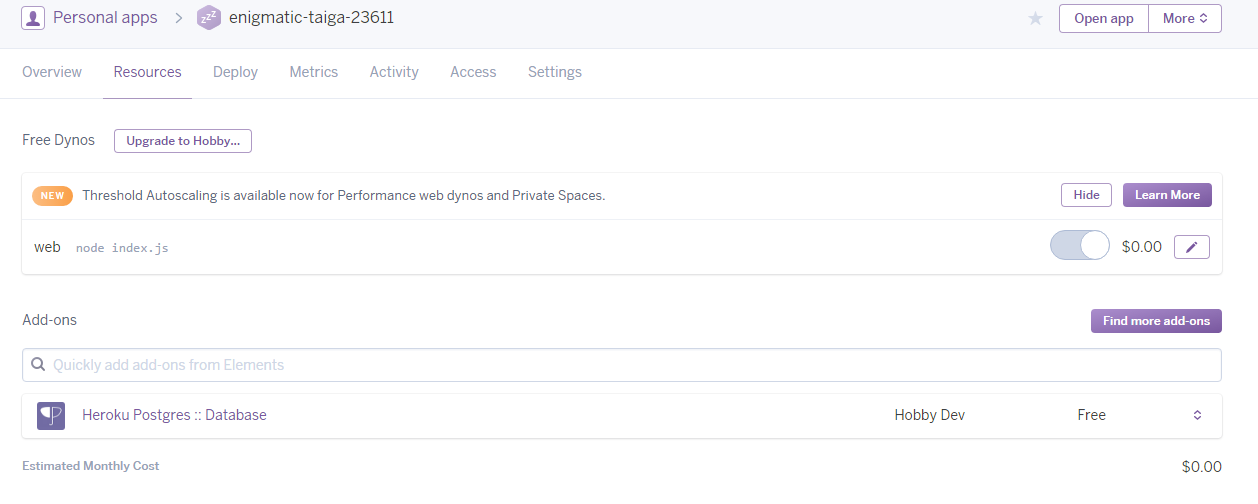Go to the Settings tab

pos(555,72)
